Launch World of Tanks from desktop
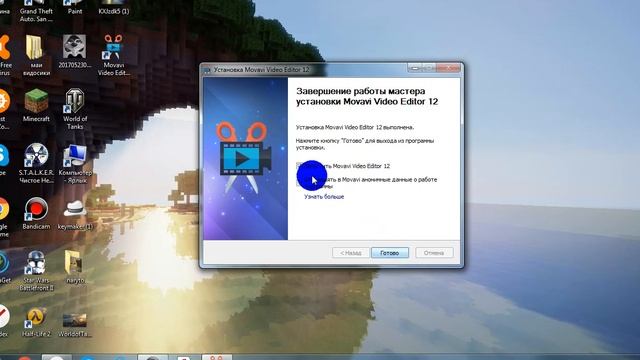640x360 pixels. (75, 109)
